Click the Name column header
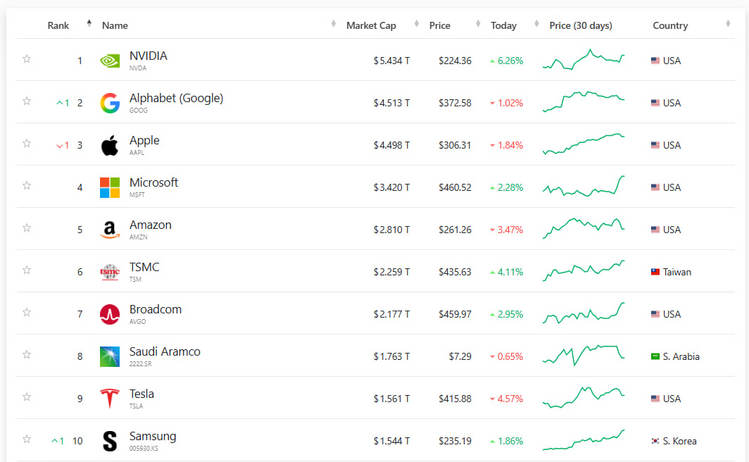 click(115, 26)
